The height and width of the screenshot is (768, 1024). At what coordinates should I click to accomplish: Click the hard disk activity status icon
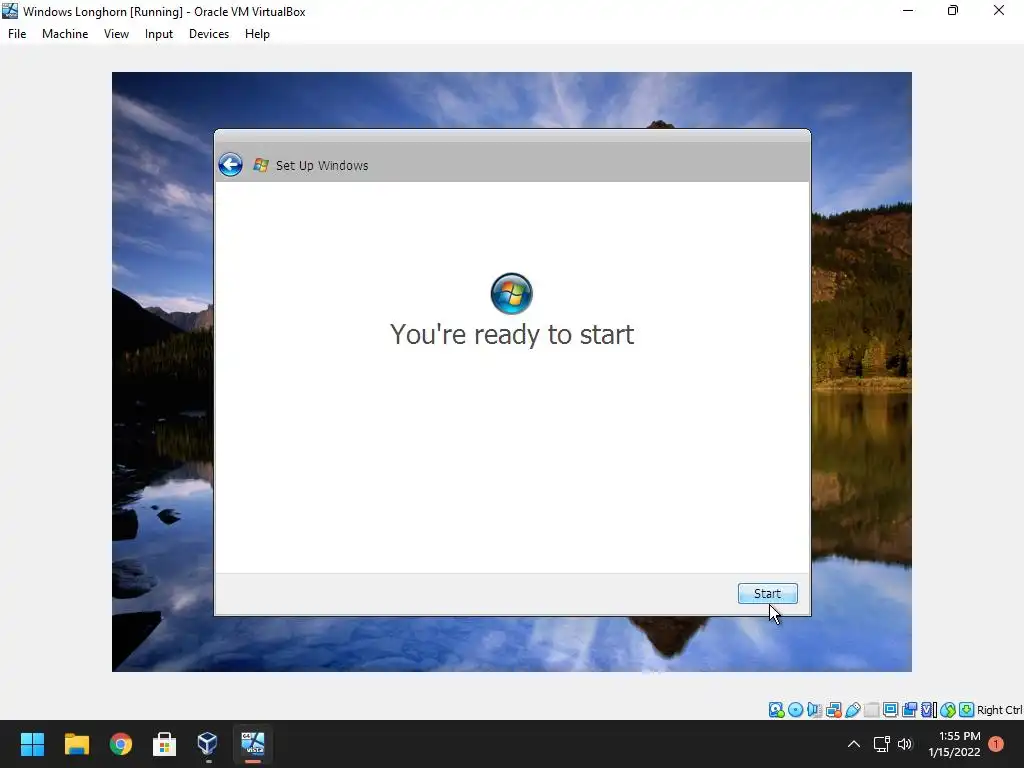(776, 710)
